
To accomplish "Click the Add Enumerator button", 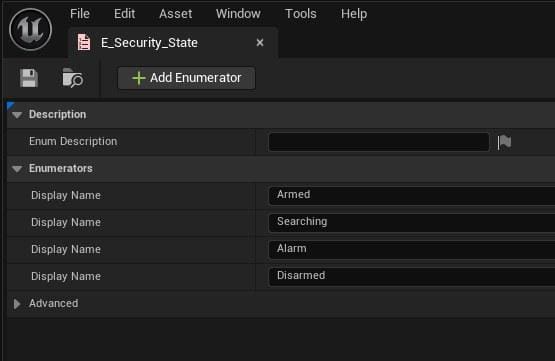I will point(187,78).
